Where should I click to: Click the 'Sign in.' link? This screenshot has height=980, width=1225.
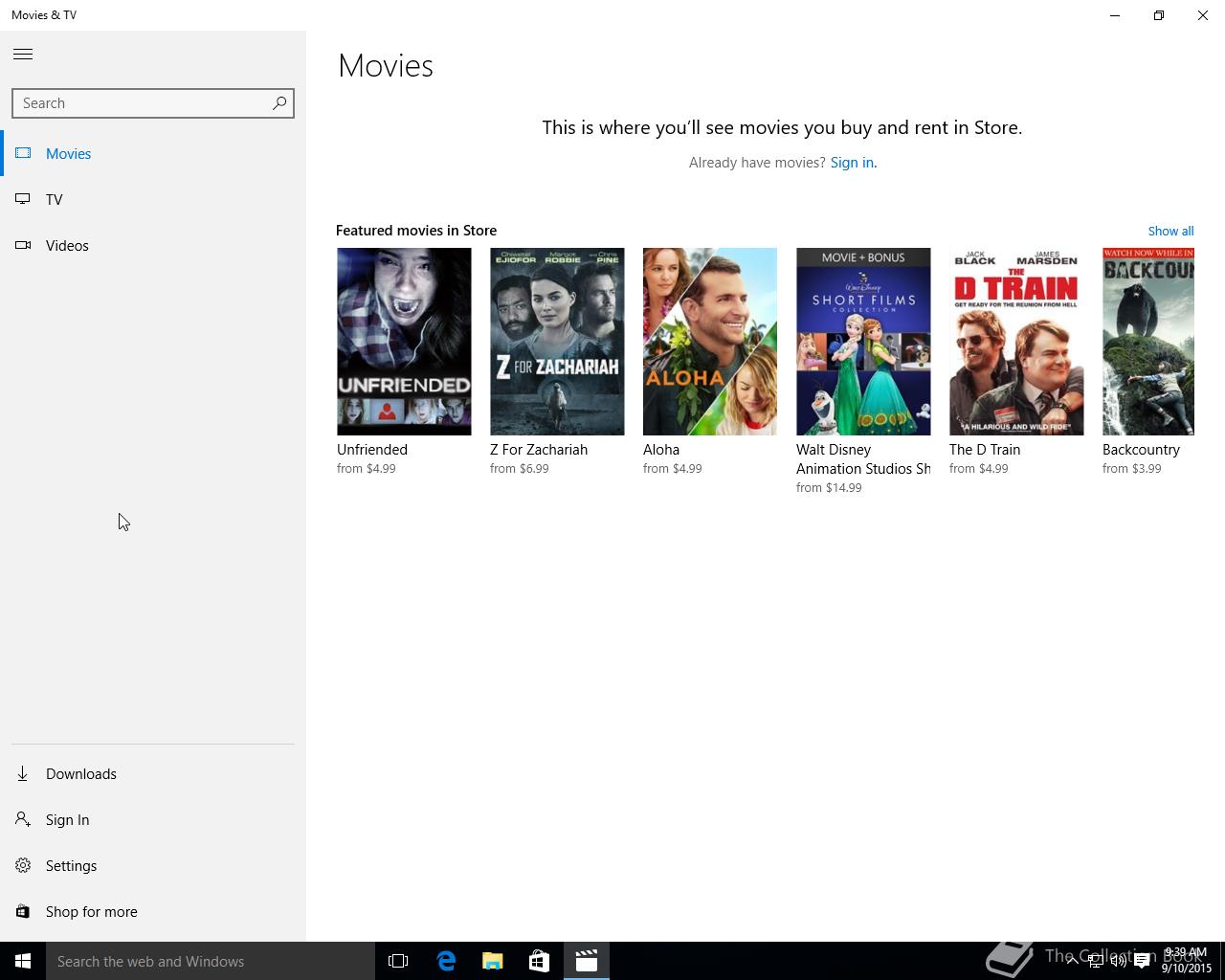pos(853,163)
